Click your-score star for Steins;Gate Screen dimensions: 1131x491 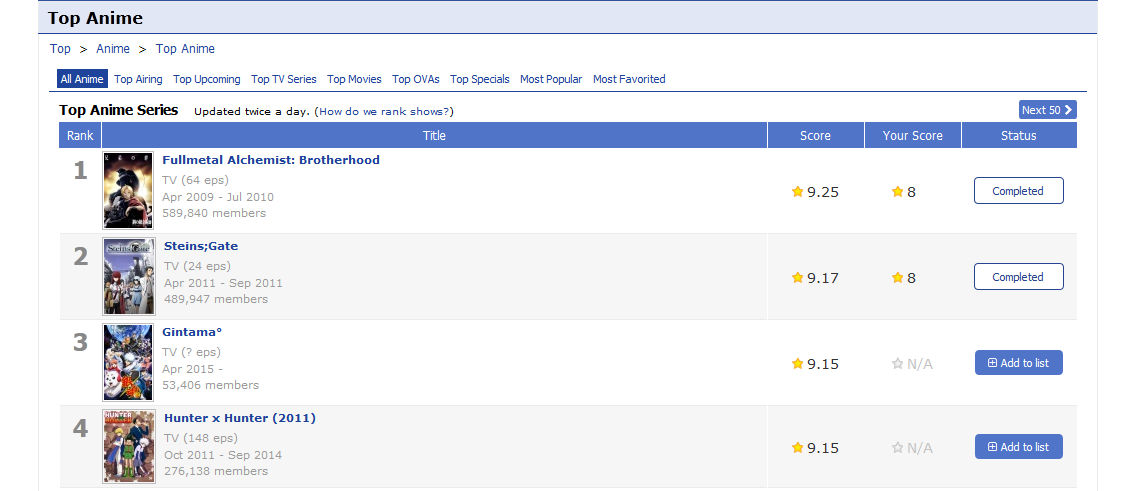(897, 277)
